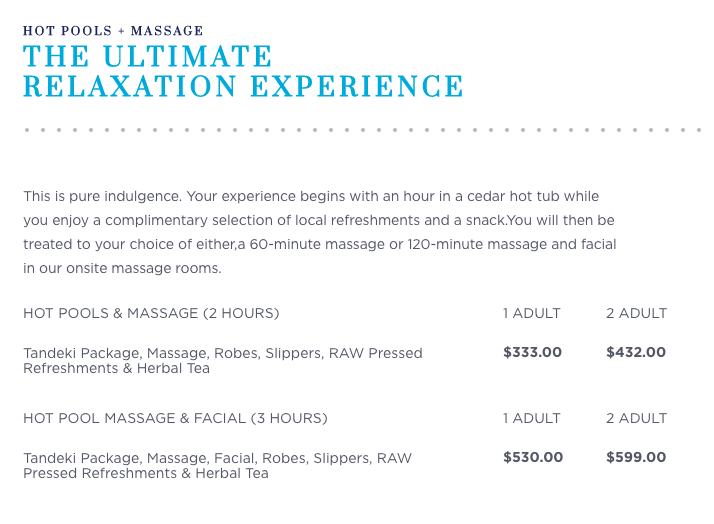The image size is (714, 524).
Task: Click the package description that includes Facial
Action: (x=217, y=465)
